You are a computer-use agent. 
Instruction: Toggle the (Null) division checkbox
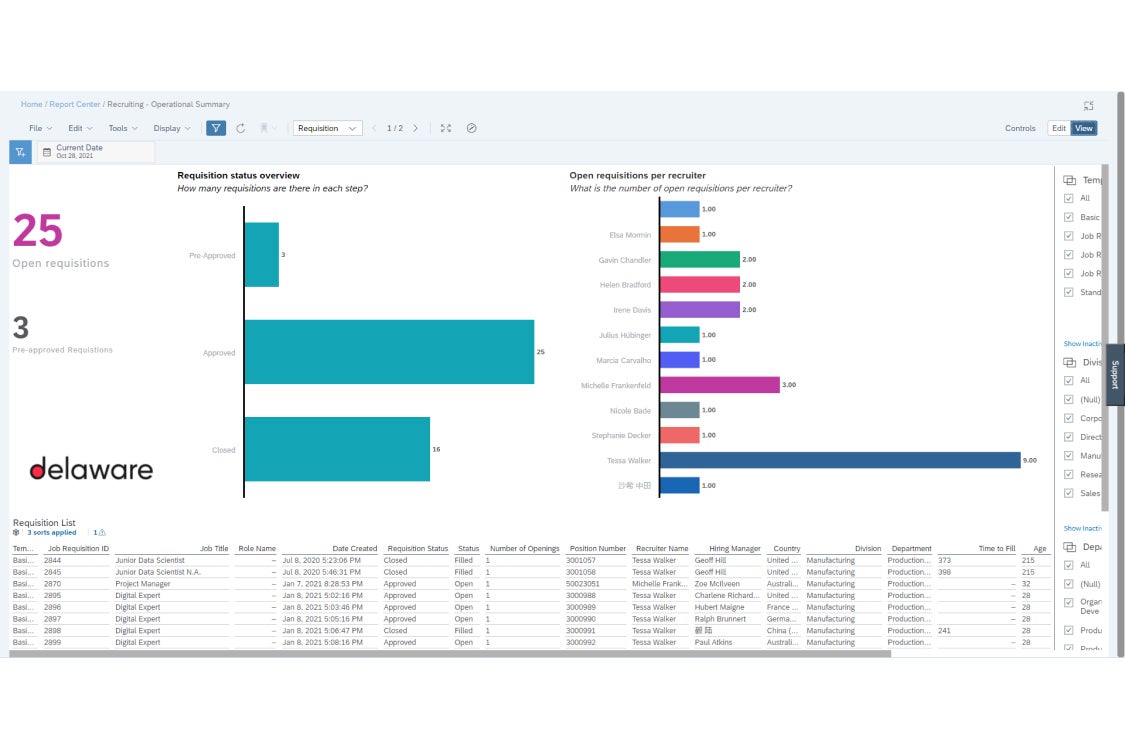point(1068,399)
